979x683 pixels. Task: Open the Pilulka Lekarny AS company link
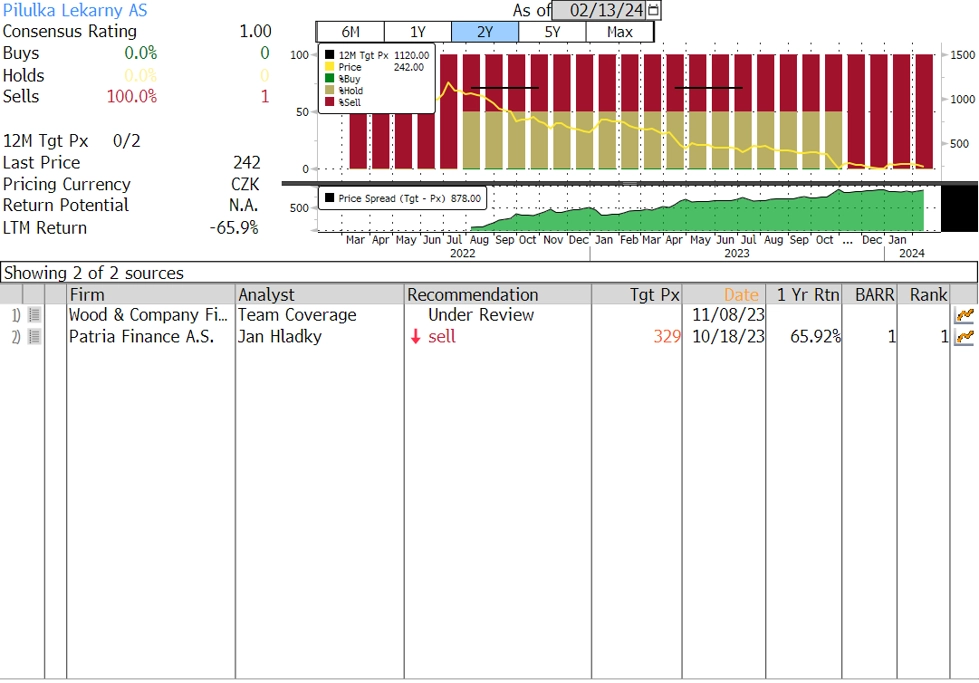coord(75,10)
